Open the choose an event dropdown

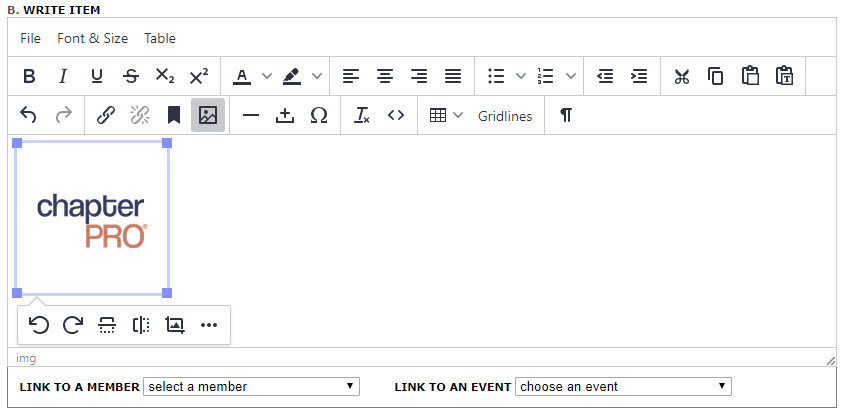coord(623,386)
